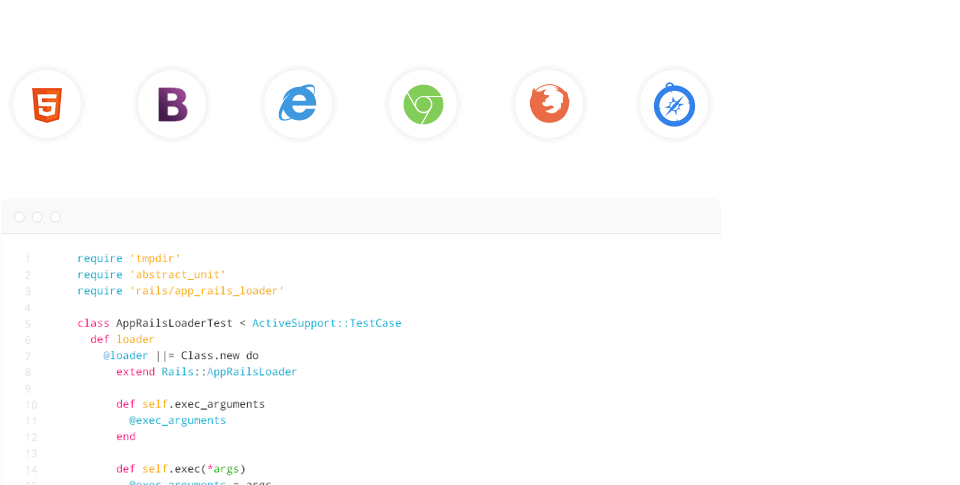Click the @loader instance variable
Viewport: 960px width, 485px height.
click(126, 356)
